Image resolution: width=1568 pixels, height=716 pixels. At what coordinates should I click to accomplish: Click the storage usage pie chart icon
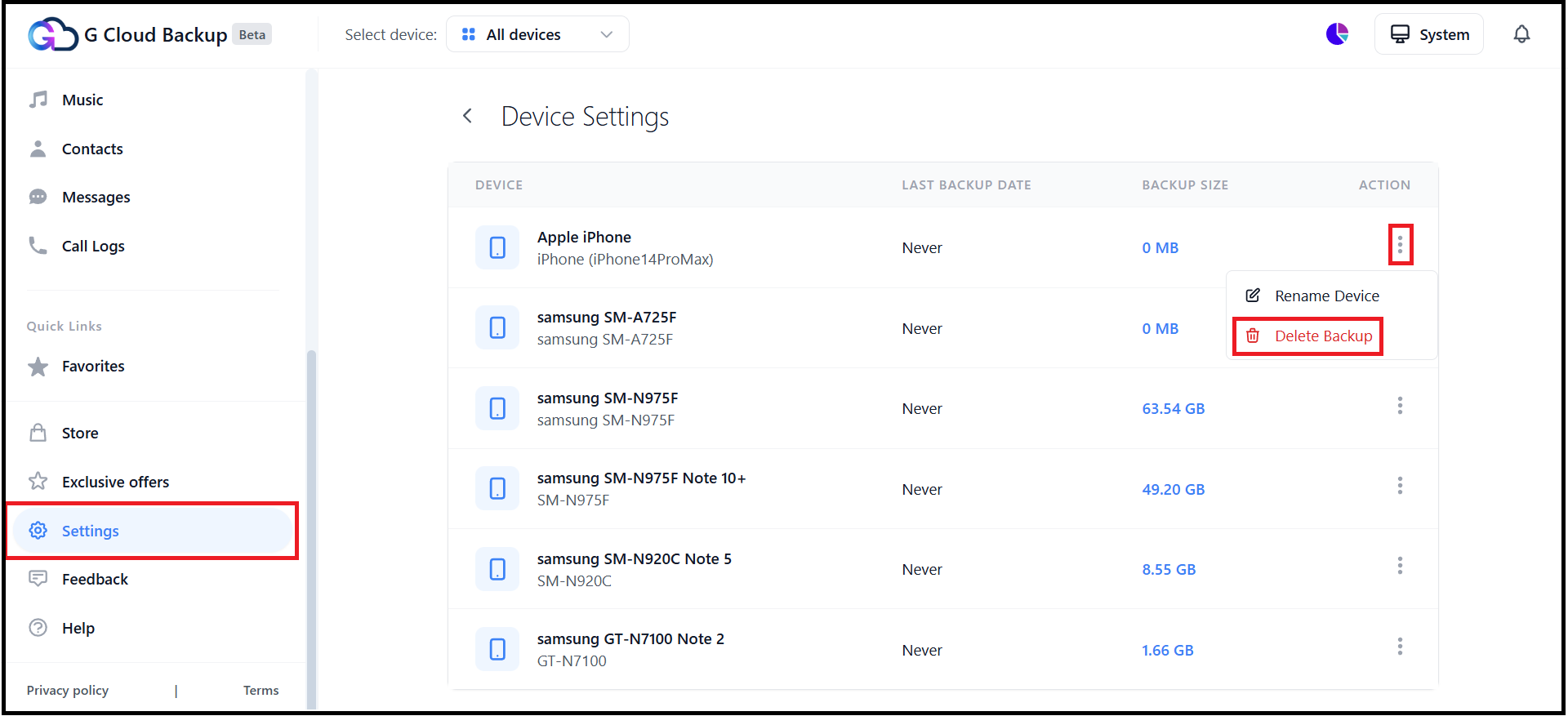click(x=1337, y=34)
